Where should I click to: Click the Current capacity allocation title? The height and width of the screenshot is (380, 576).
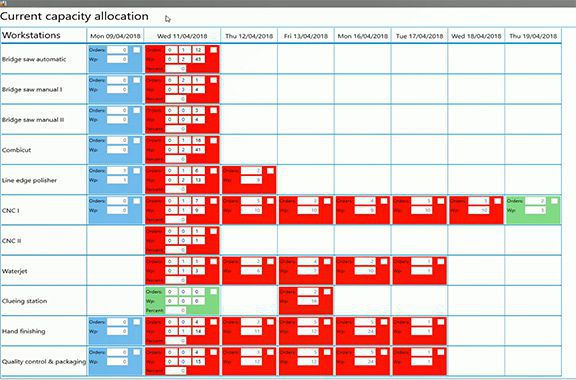[74, 16]
